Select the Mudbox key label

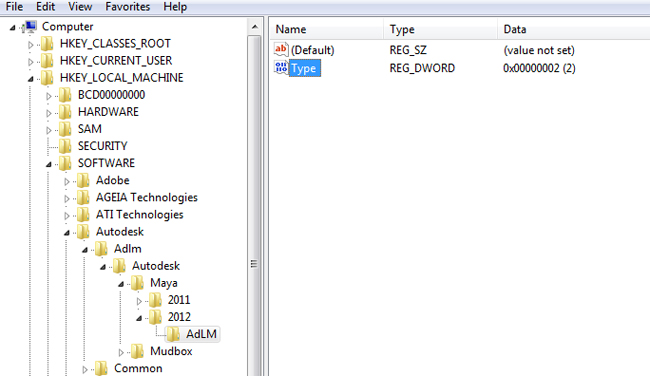coord(171,351)
